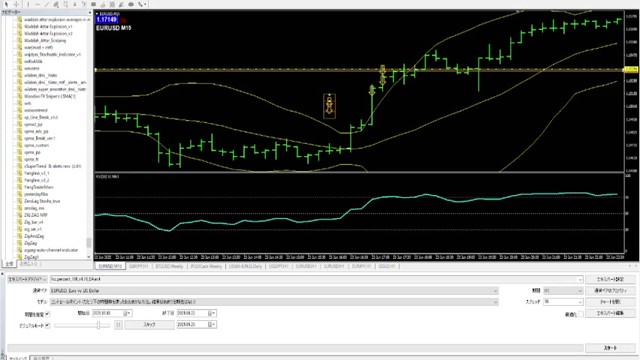
Task: Switch to the BTCUSD,Weekly chart tab
Action: tap(169, 266)
